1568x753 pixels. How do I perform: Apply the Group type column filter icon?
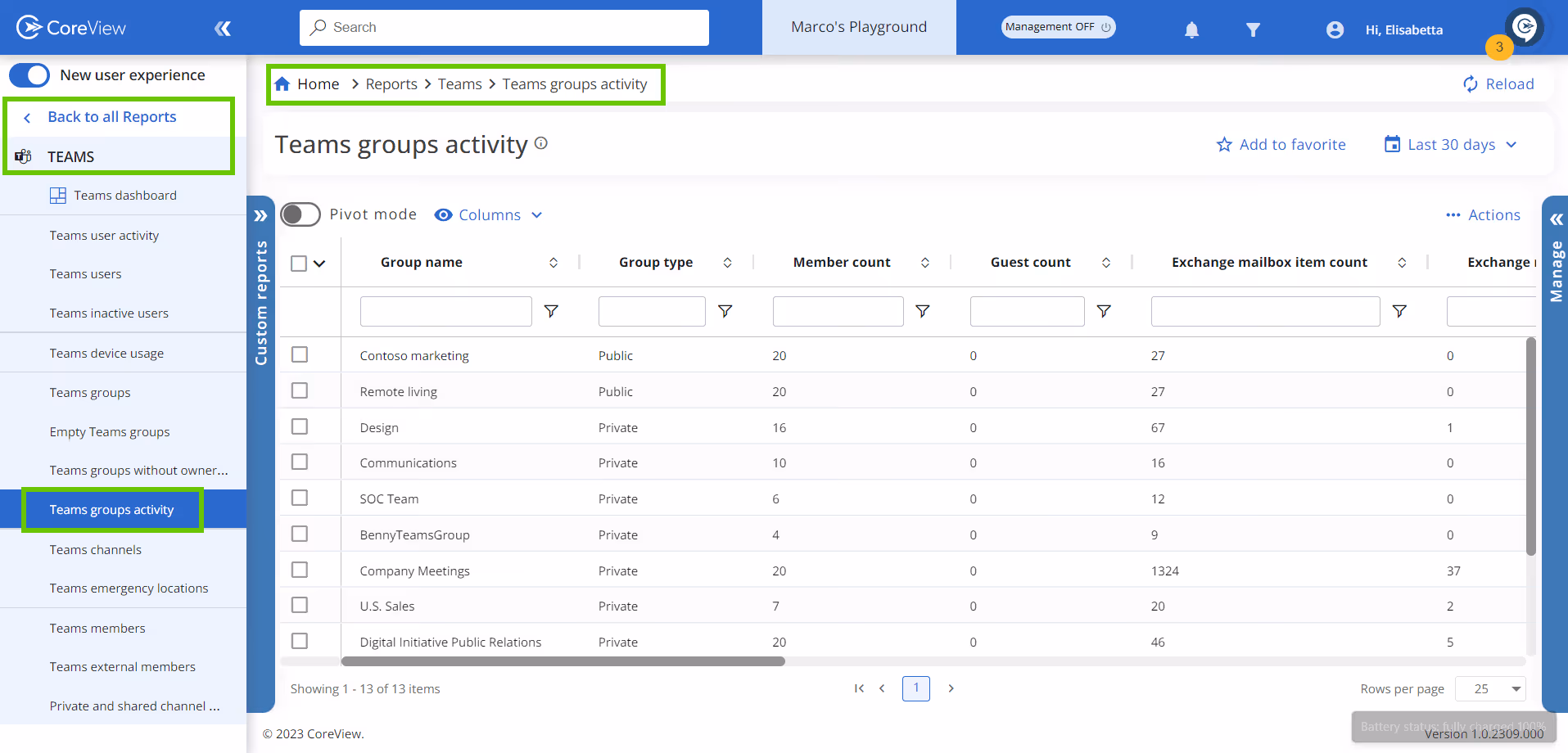[x=725, y=311]
